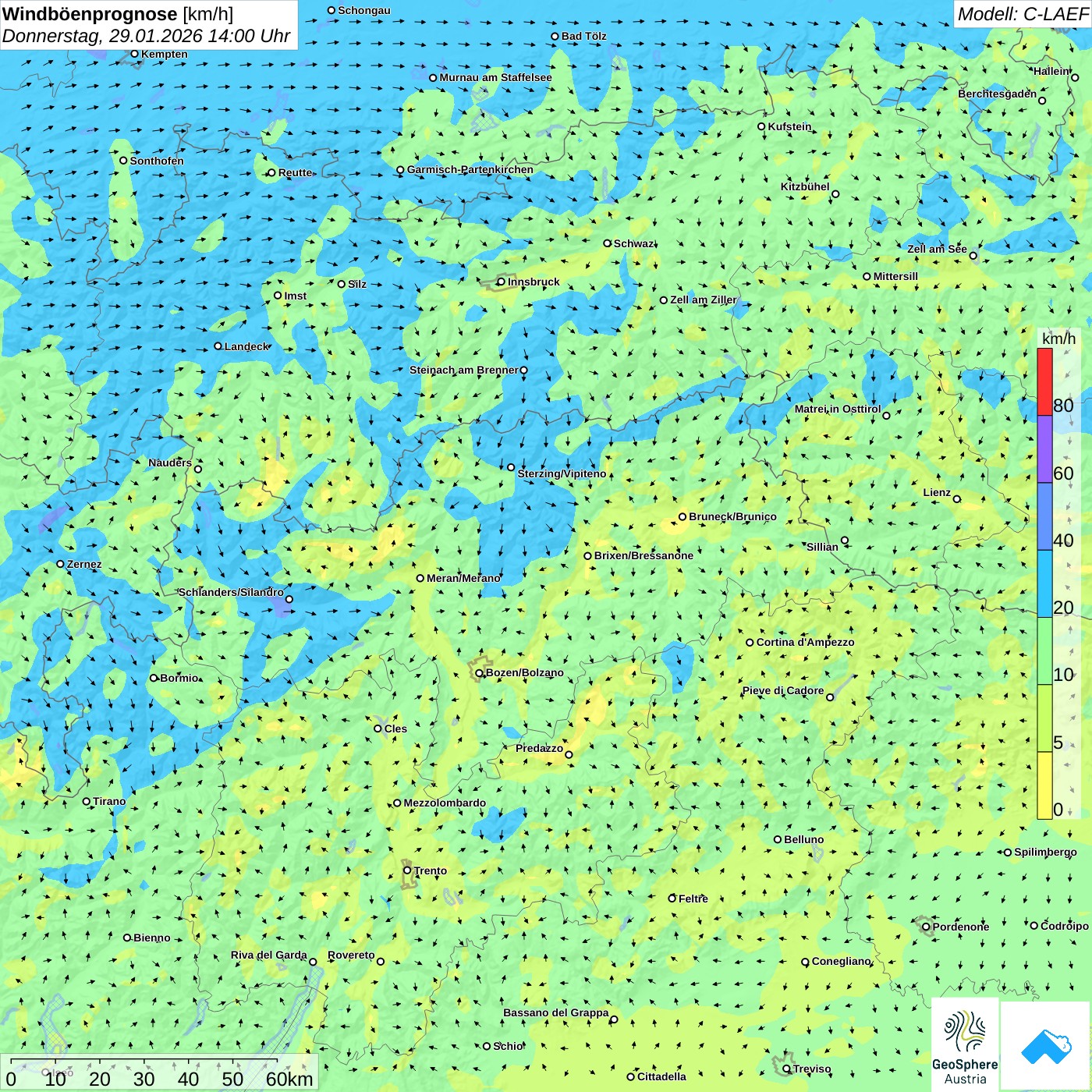This screenshot has height=1092, width=1092.
Task: Click the Steinach am Brenner label
Action: pyautogui.click(x=463, y=370)
